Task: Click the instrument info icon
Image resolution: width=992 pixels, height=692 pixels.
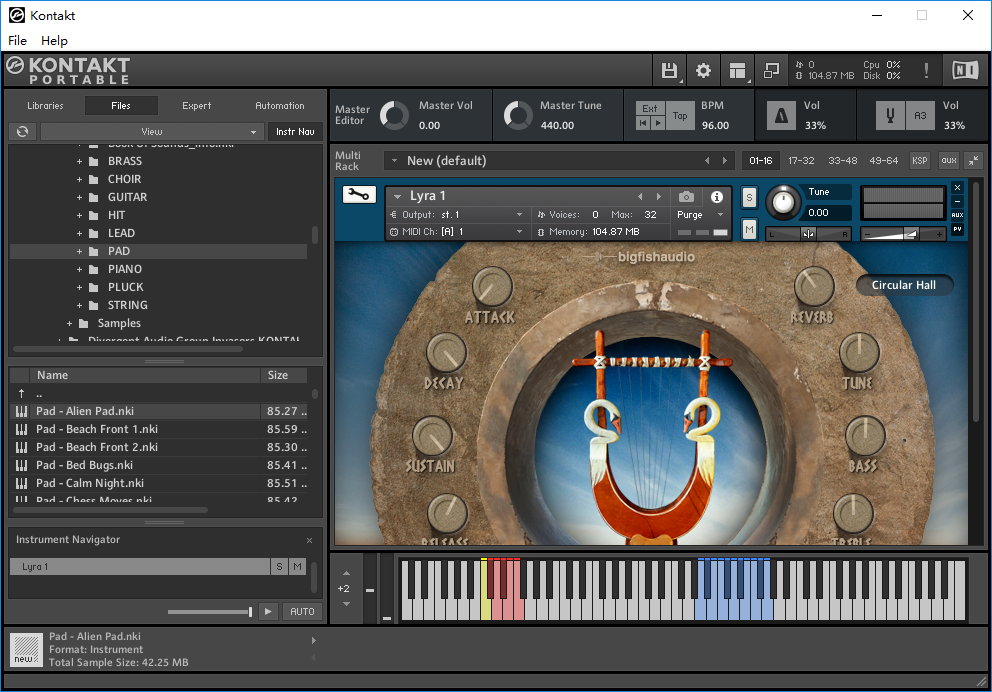Action: (717, 197)
